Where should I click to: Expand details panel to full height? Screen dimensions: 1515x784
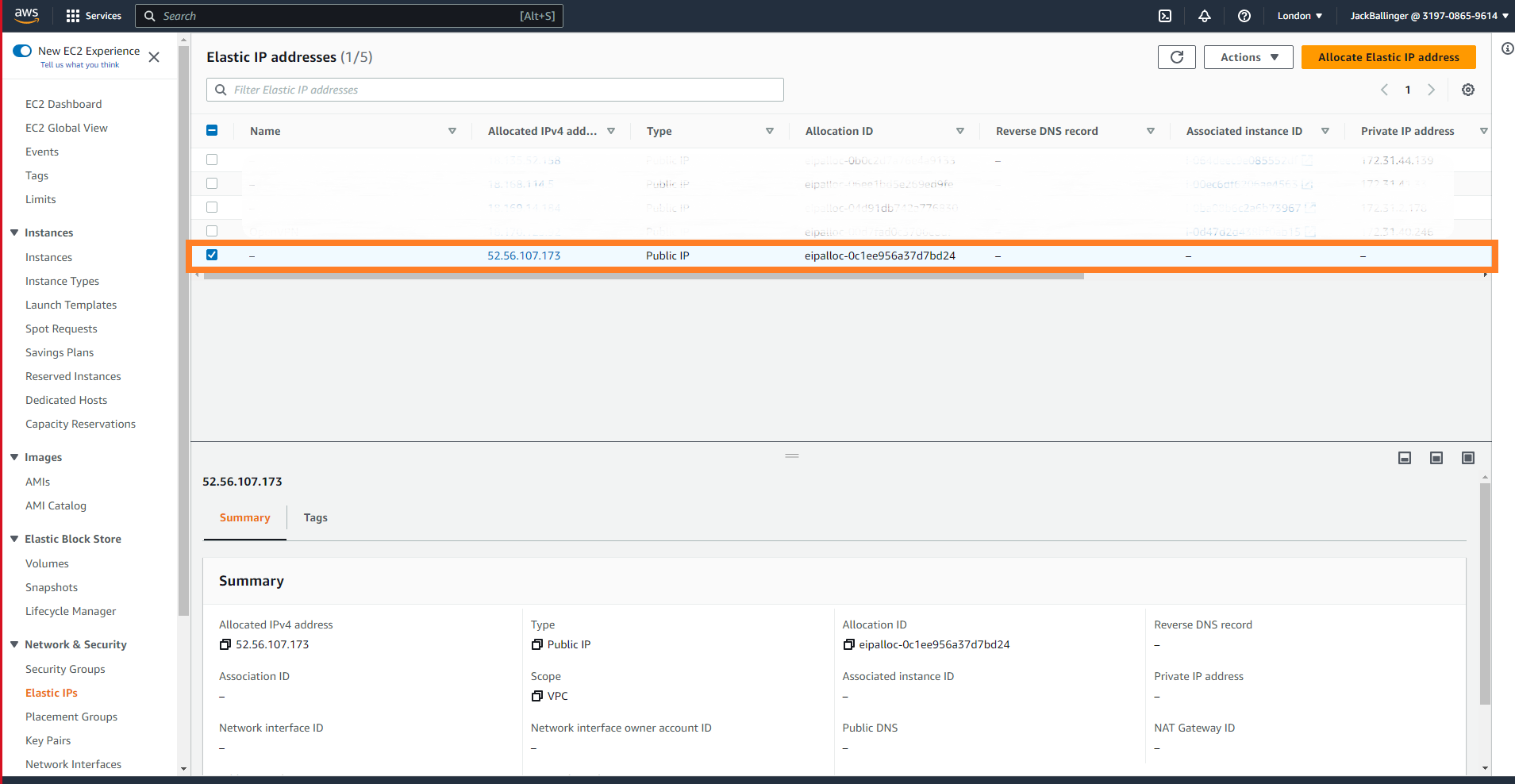pyautogui.click(x=1468, y=458)
